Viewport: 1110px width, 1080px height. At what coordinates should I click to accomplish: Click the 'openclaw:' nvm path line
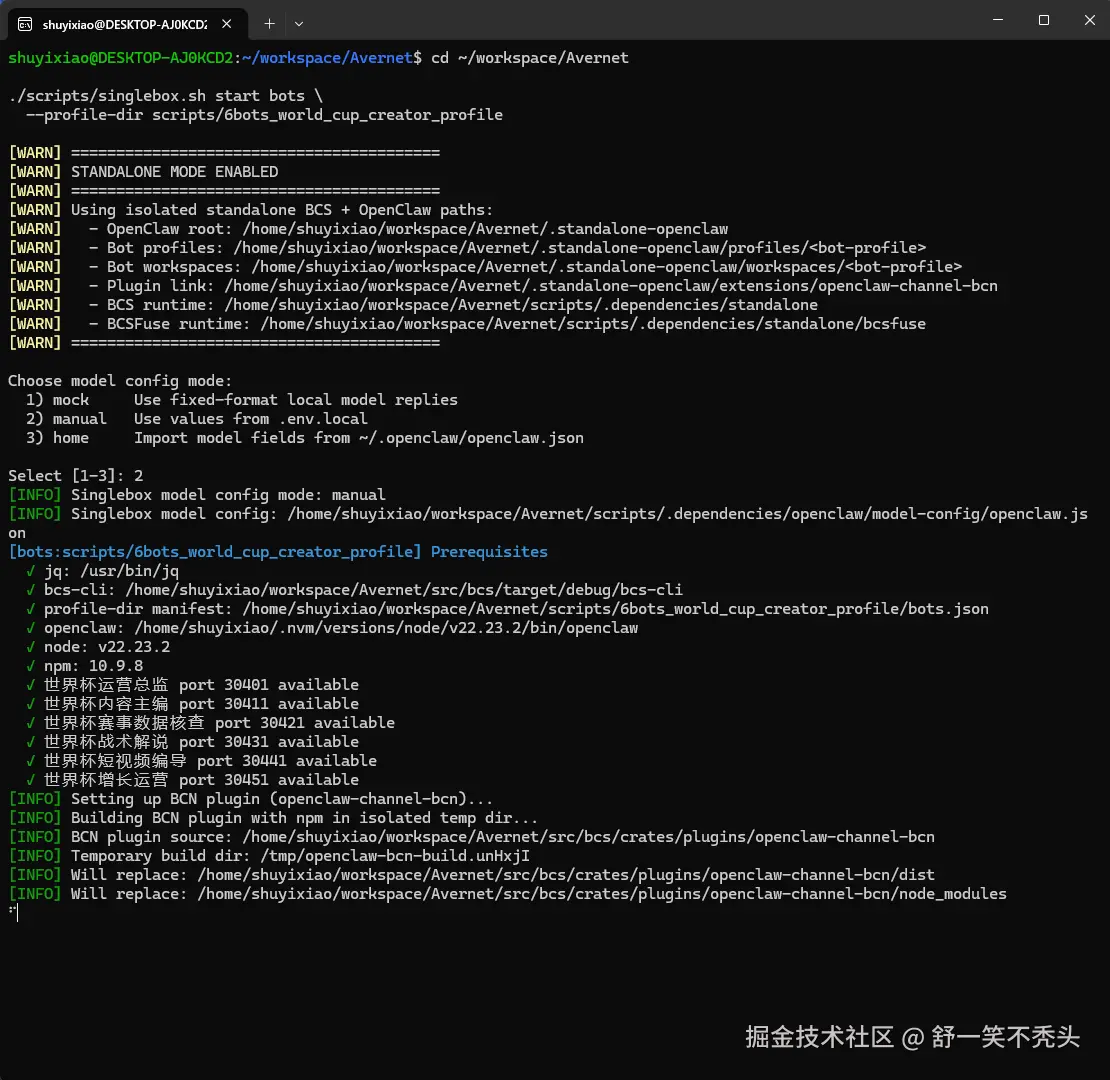coord(332,628)
